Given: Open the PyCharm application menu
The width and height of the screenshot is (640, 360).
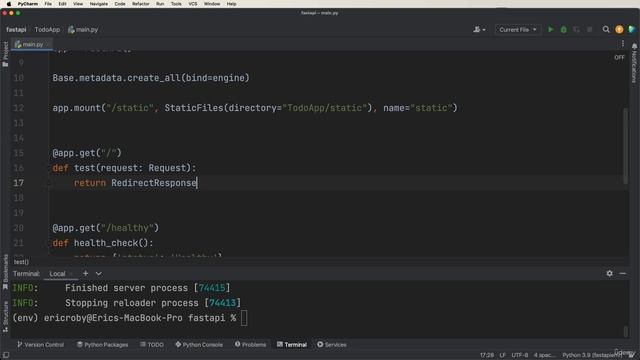Looking at the screenshot, I should tap(28, 4).
